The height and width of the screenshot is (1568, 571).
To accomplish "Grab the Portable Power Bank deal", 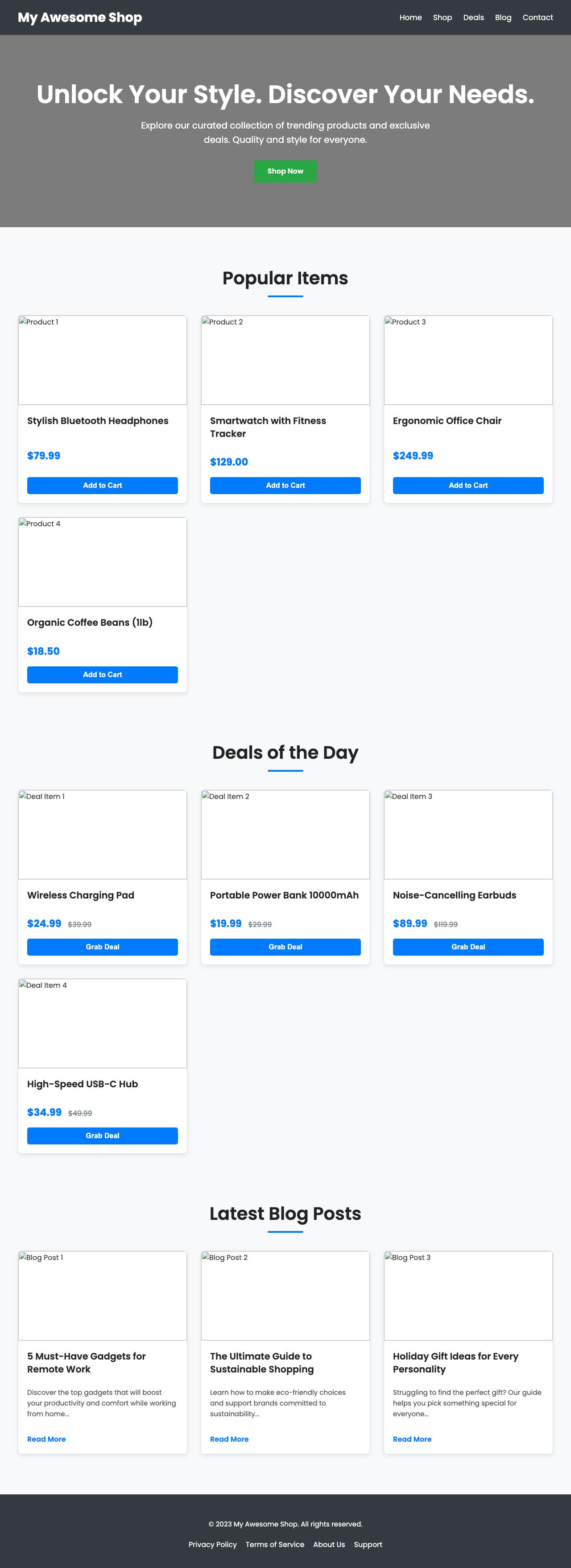I will pos(285,947).
